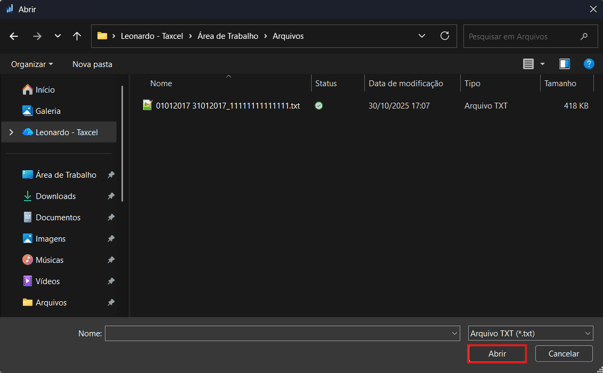This screenshot has height=373, width=603.
Task: Click the pin icon next to Downloads
Action: coord(111,196)
